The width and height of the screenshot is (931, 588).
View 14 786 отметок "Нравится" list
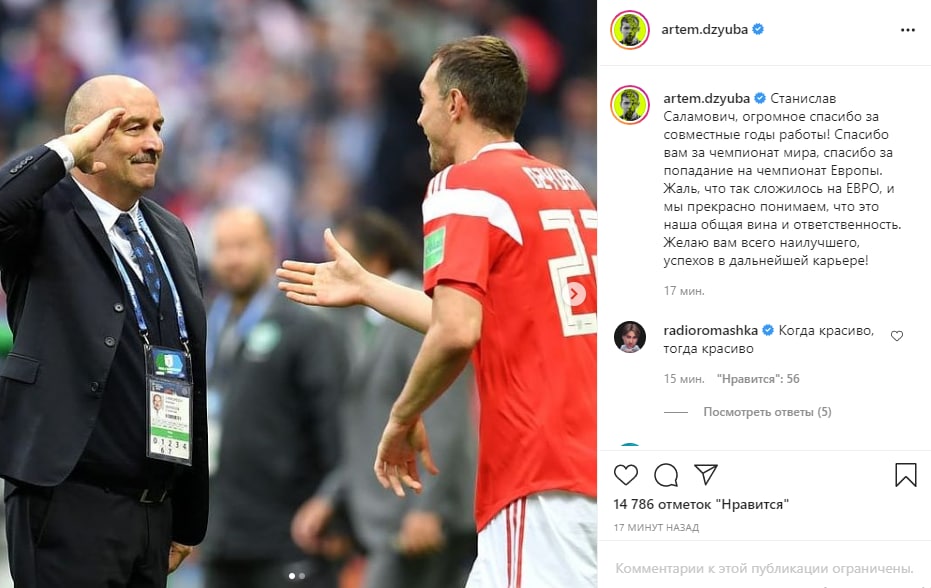point(701,504)
